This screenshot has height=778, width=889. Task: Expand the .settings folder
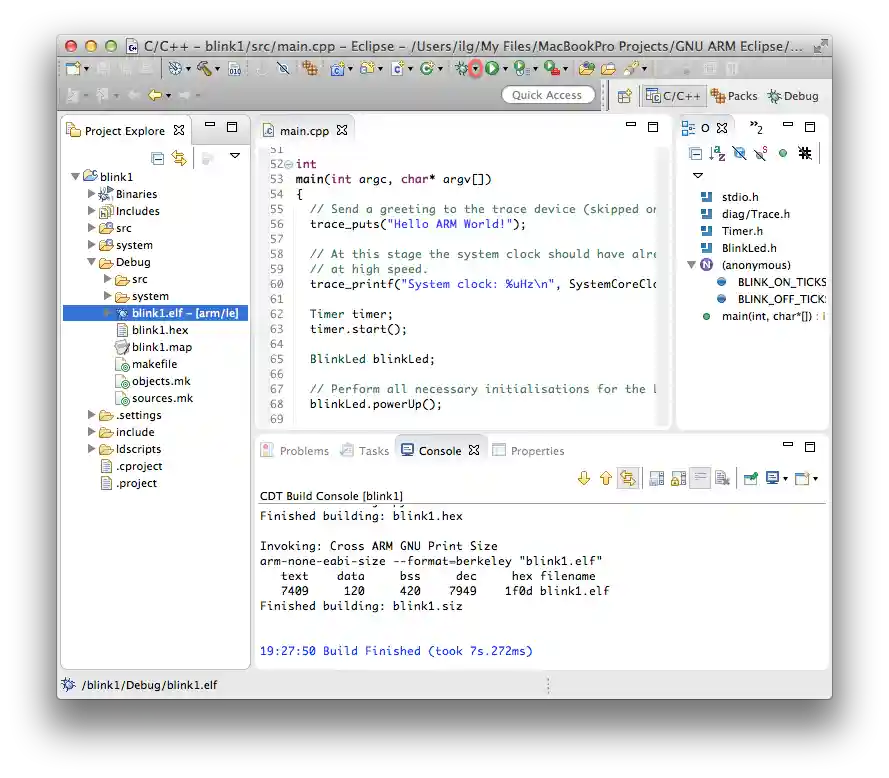91,415
